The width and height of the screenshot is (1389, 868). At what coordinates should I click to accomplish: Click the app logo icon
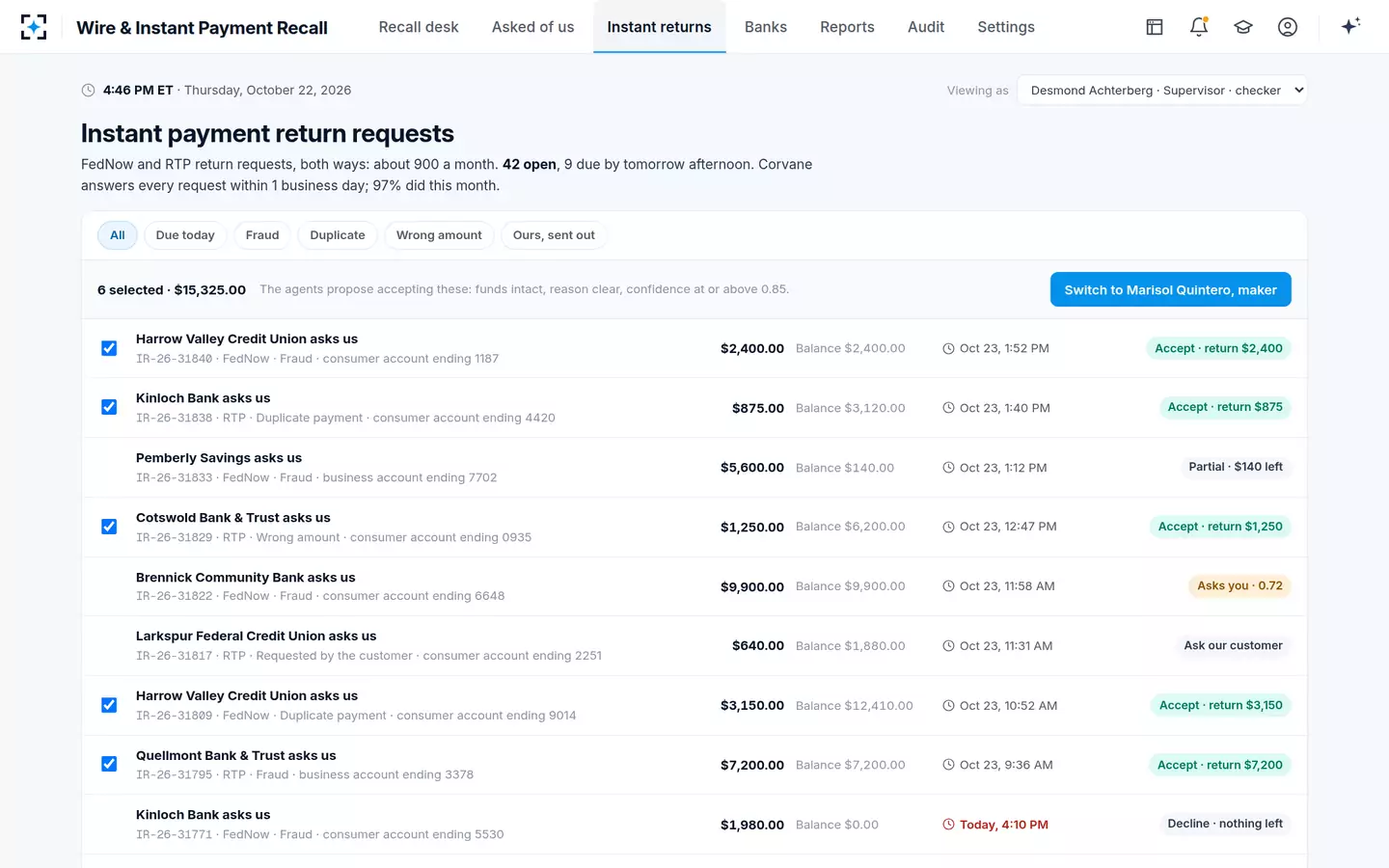[x=34, y=27]
